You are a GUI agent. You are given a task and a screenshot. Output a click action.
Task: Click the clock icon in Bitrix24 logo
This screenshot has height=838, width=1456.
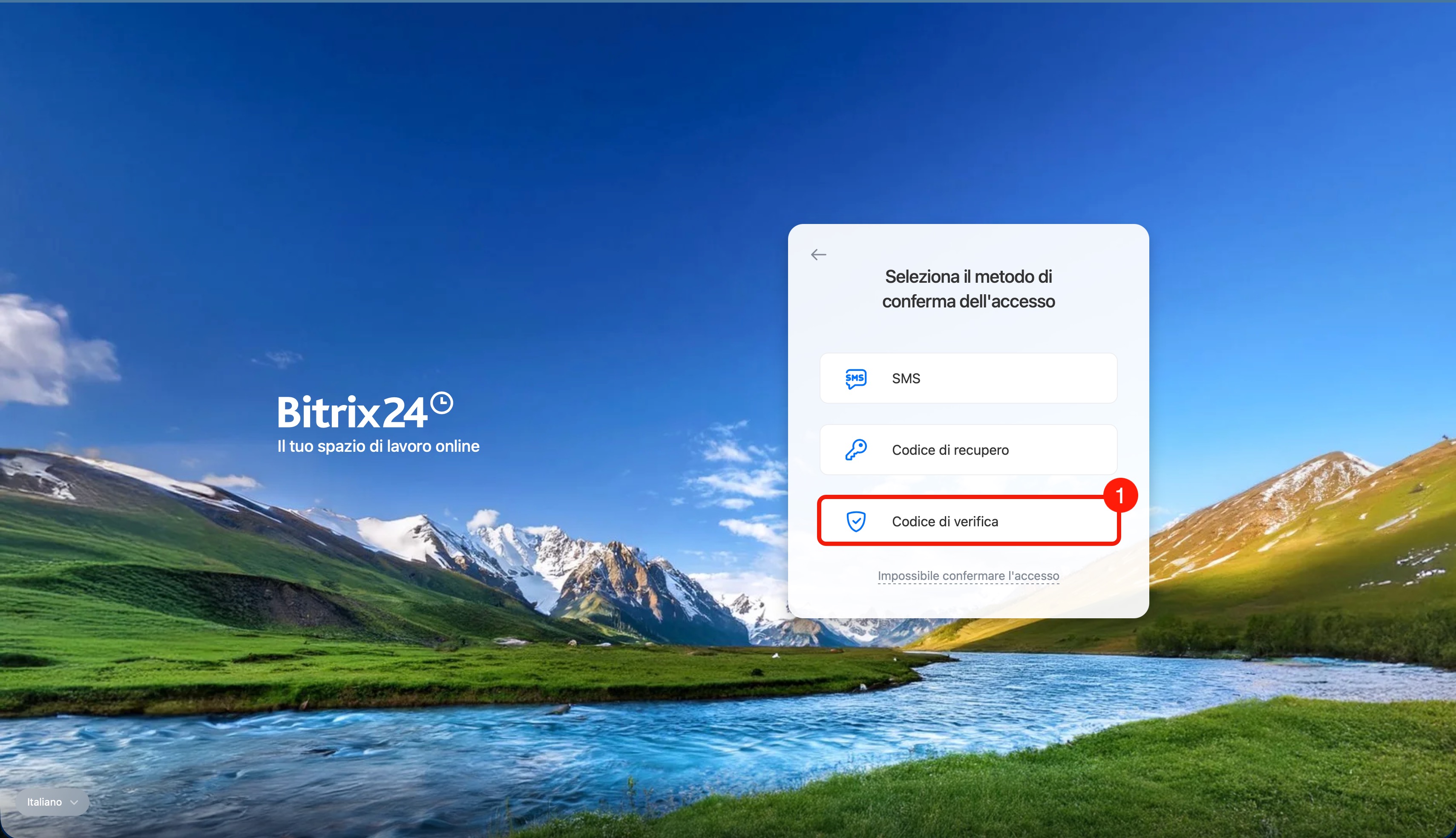click(x=442, y=403)
